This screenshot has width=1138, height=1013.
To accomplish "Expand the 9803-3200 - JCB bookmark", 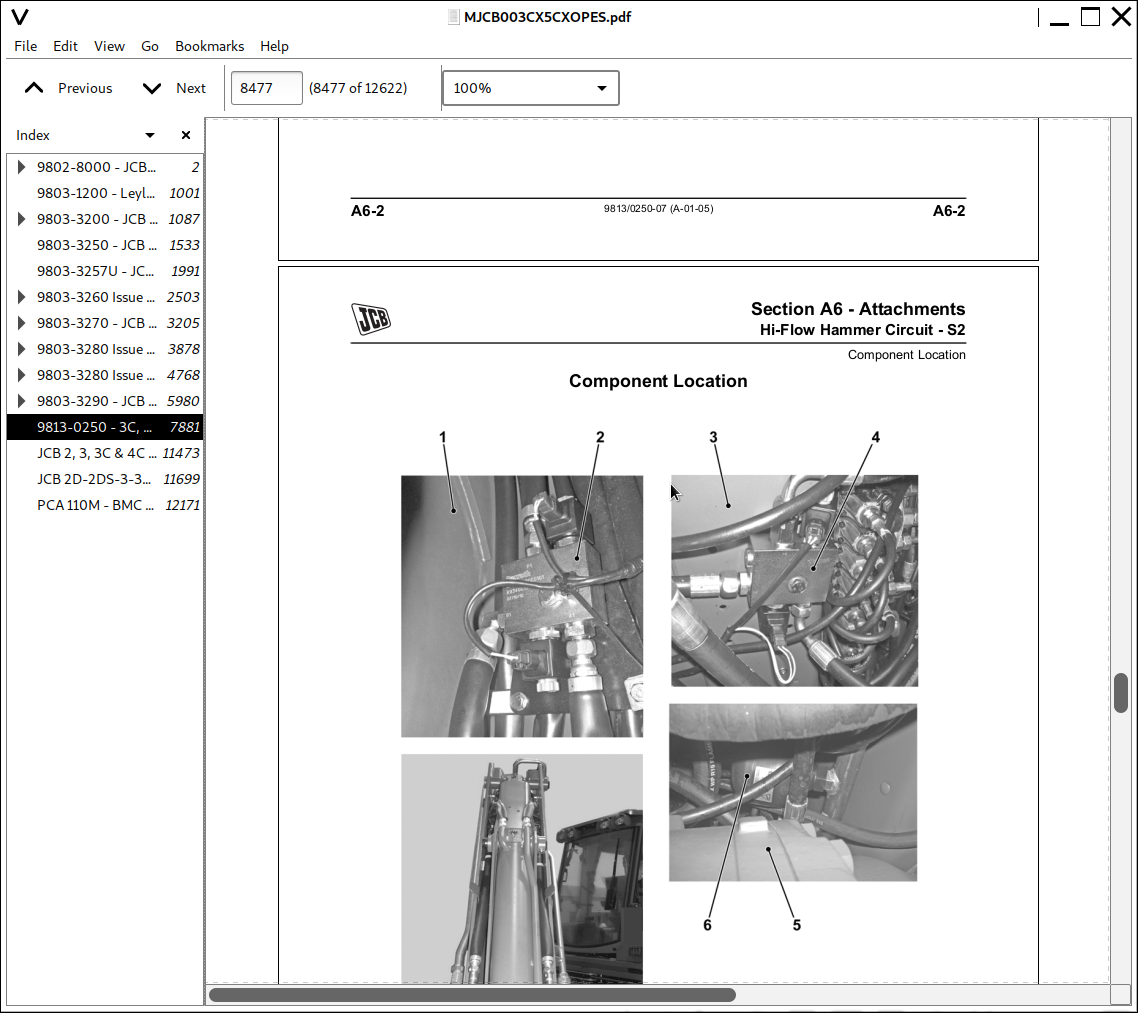I will (x=22, y=219).
